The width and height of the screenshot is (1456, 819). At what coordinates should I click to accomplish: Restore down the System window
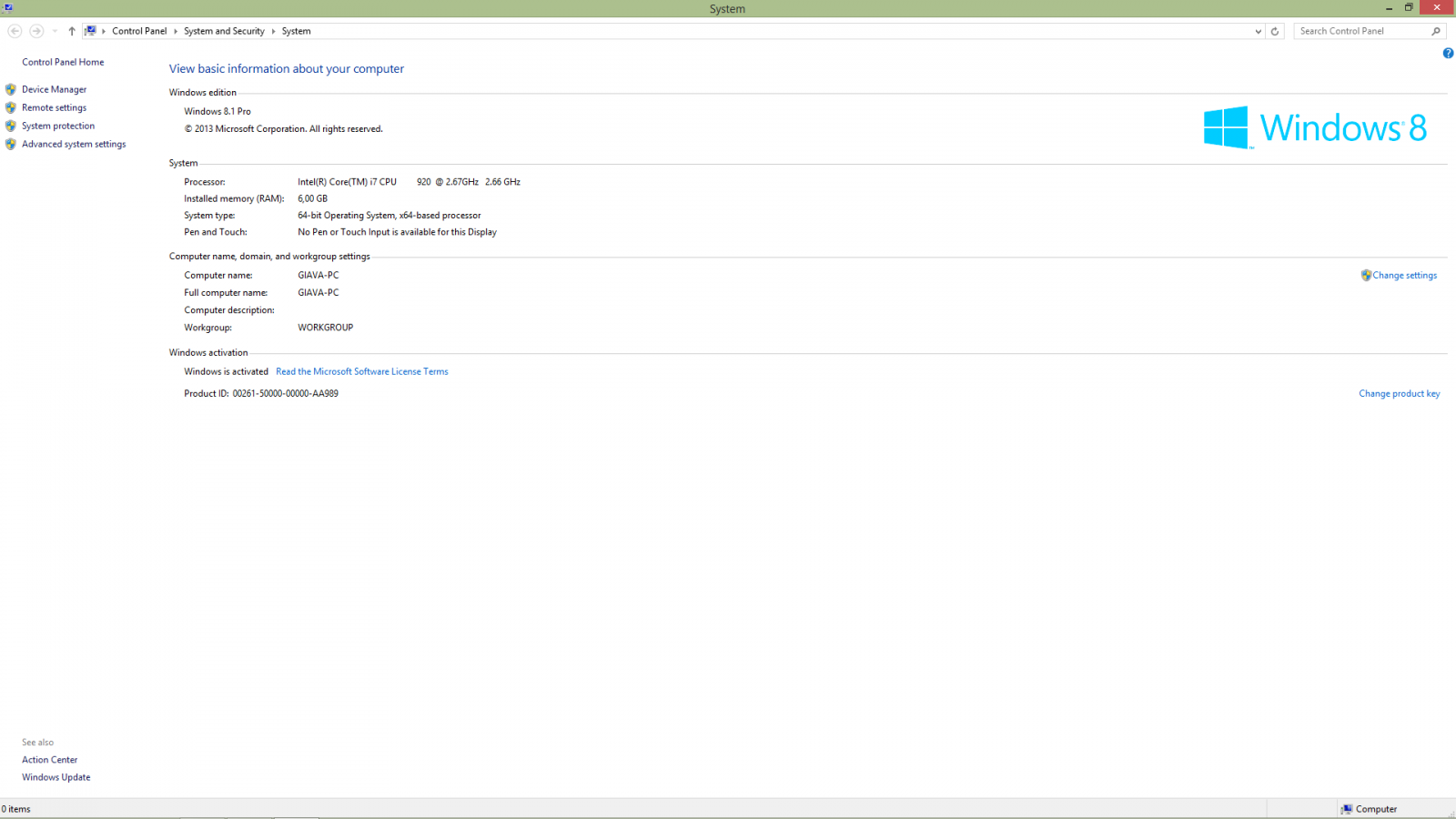(x=1409, y=8)
